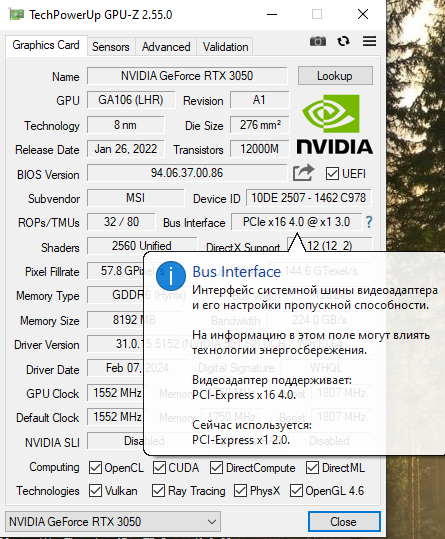
Task: Click the Lookup button
Action: click(x=335, y=76)
